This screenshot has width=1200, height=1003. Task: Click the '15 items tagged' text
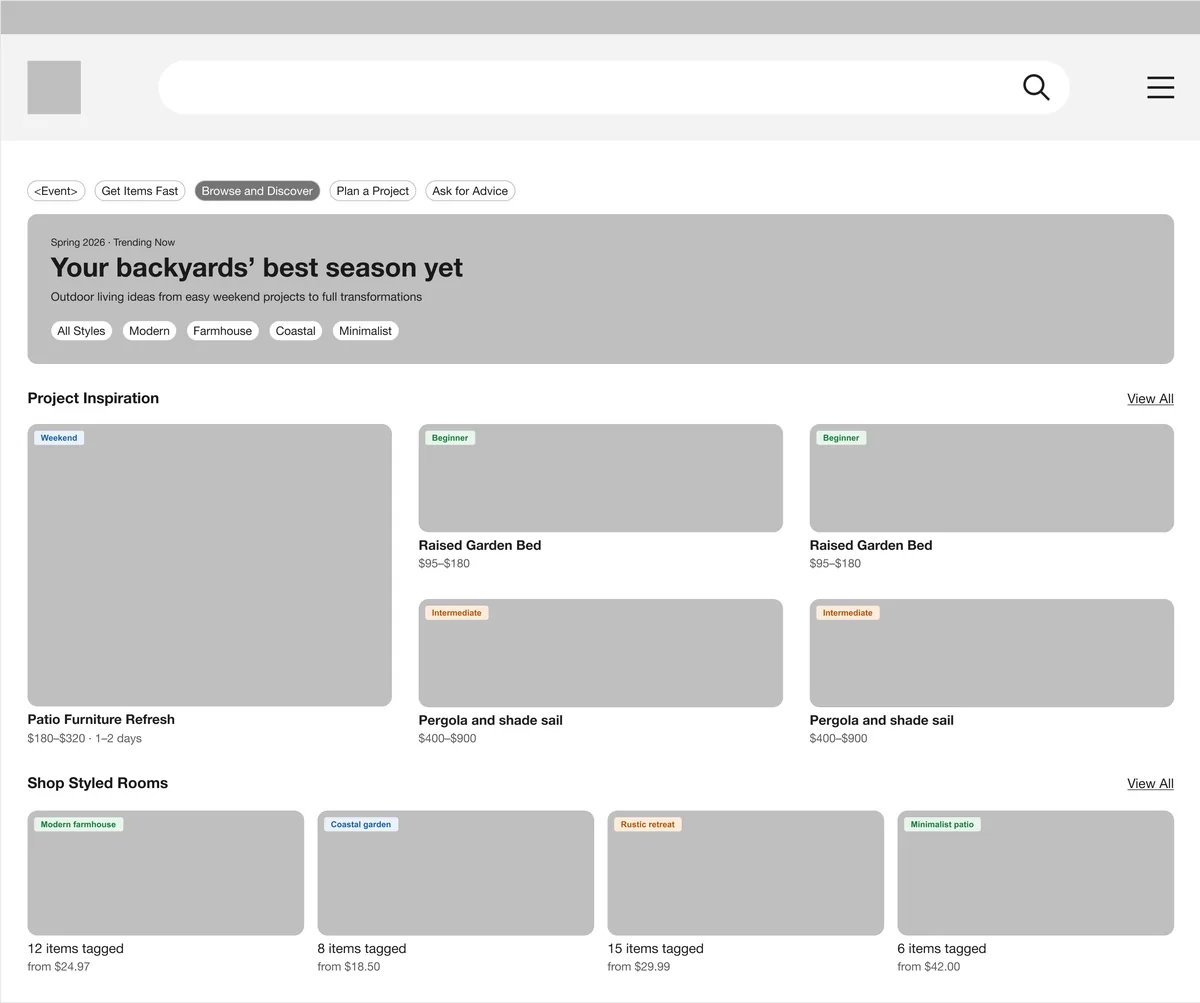656,949
